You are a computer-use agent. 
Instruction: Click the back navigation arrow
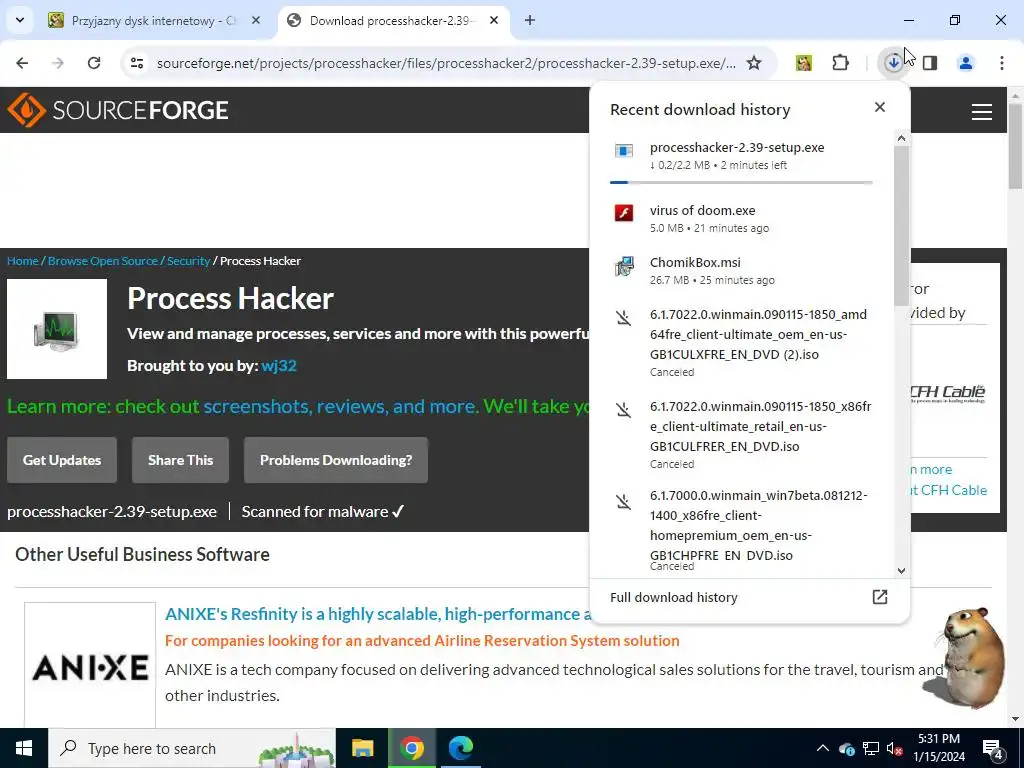(x=22, y=63)
